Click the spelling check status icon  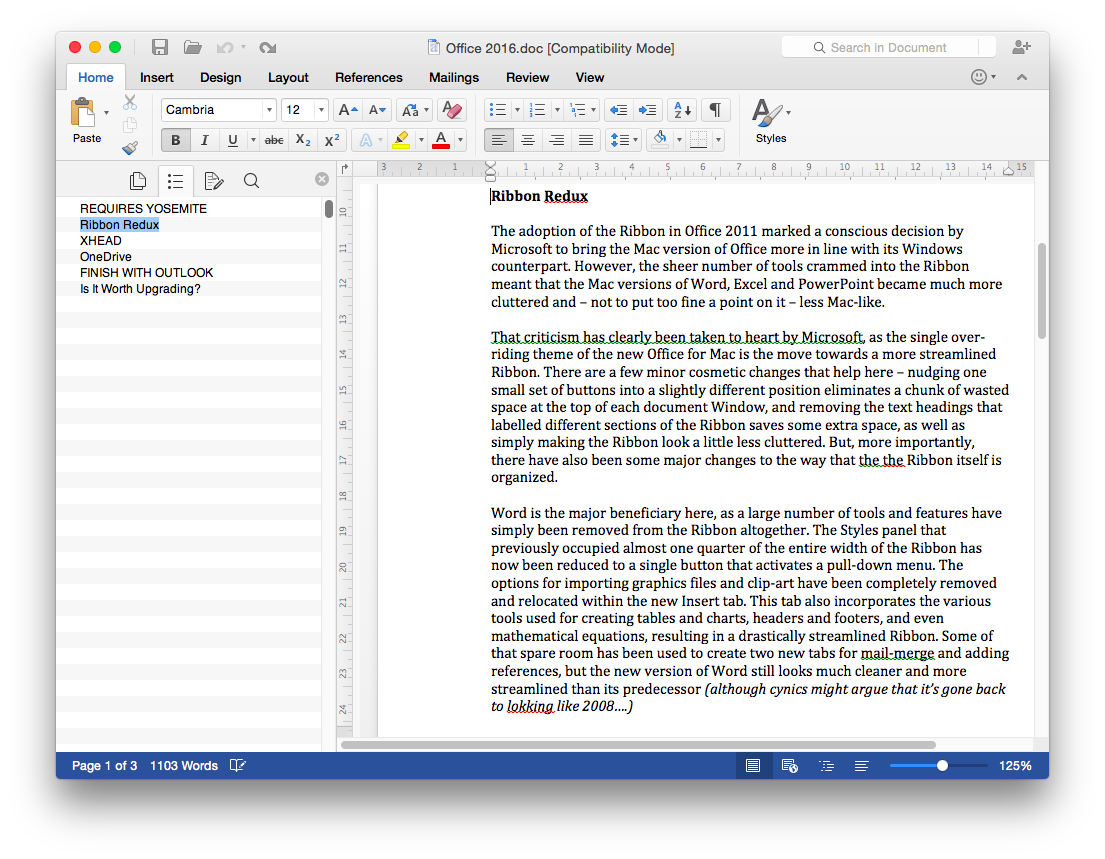(237, 765)
